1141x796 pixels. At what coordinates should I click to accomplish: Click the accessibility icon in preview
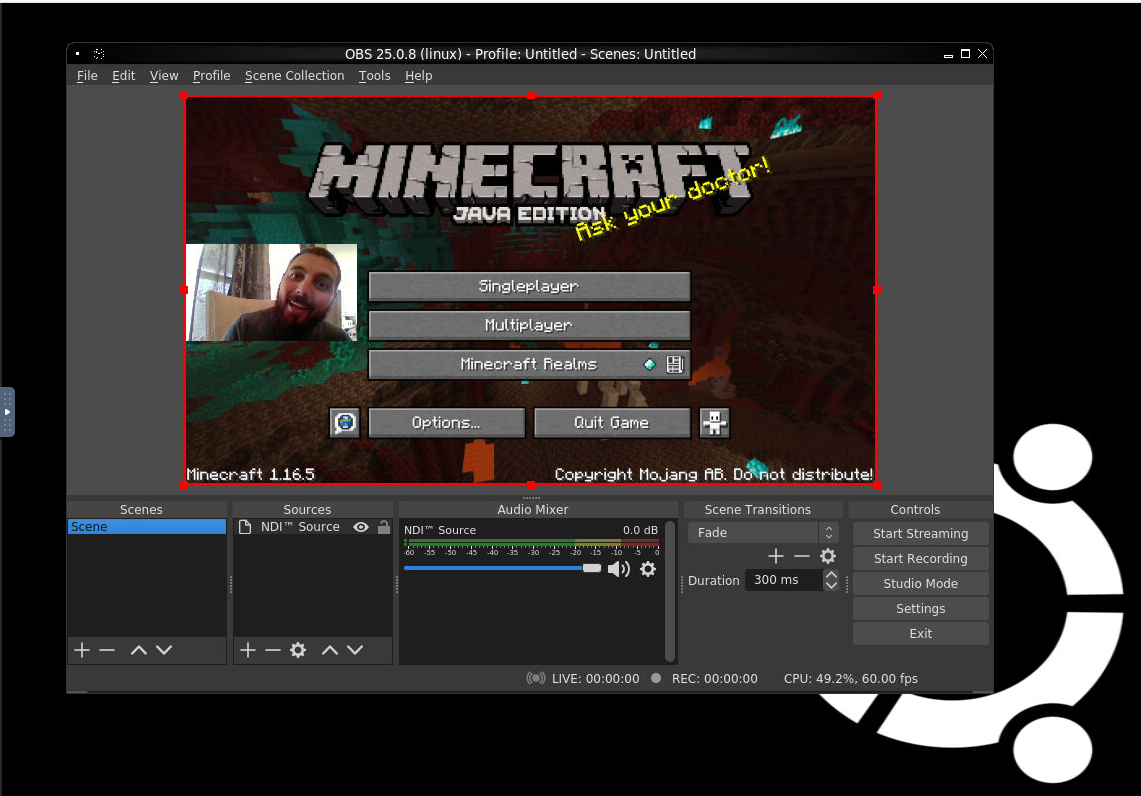[x=715, y=423]
